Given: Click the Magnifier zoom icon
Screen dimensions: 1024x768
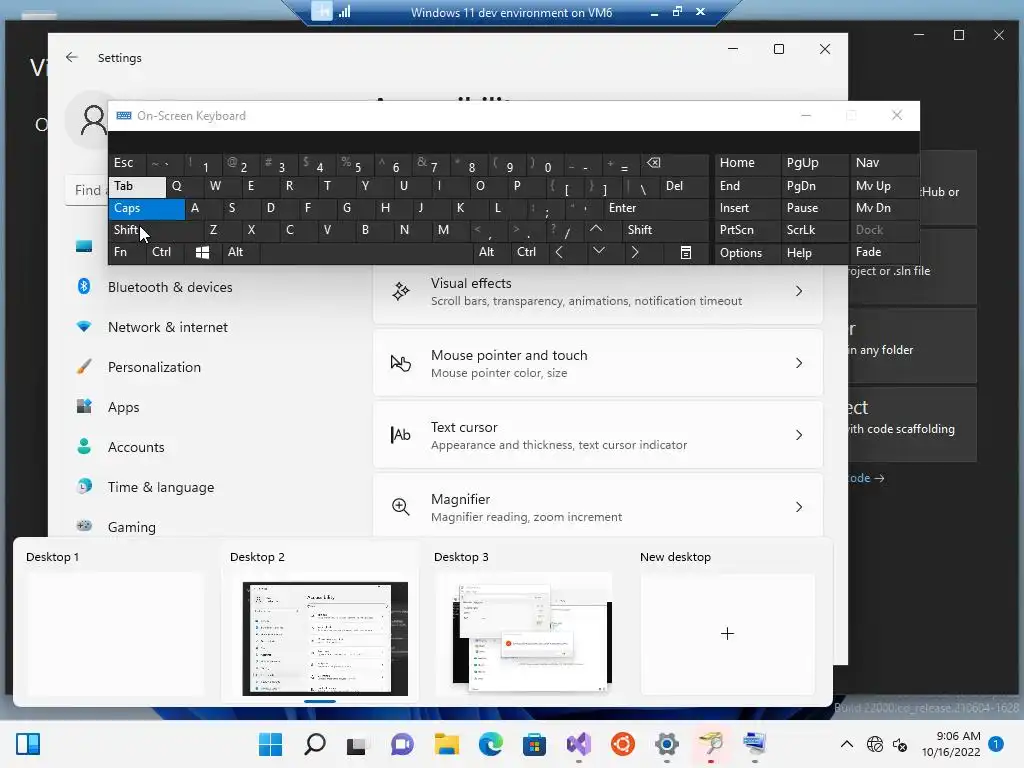Looking at the screenshot, I should pyautogui.click(x=400, y=507).
